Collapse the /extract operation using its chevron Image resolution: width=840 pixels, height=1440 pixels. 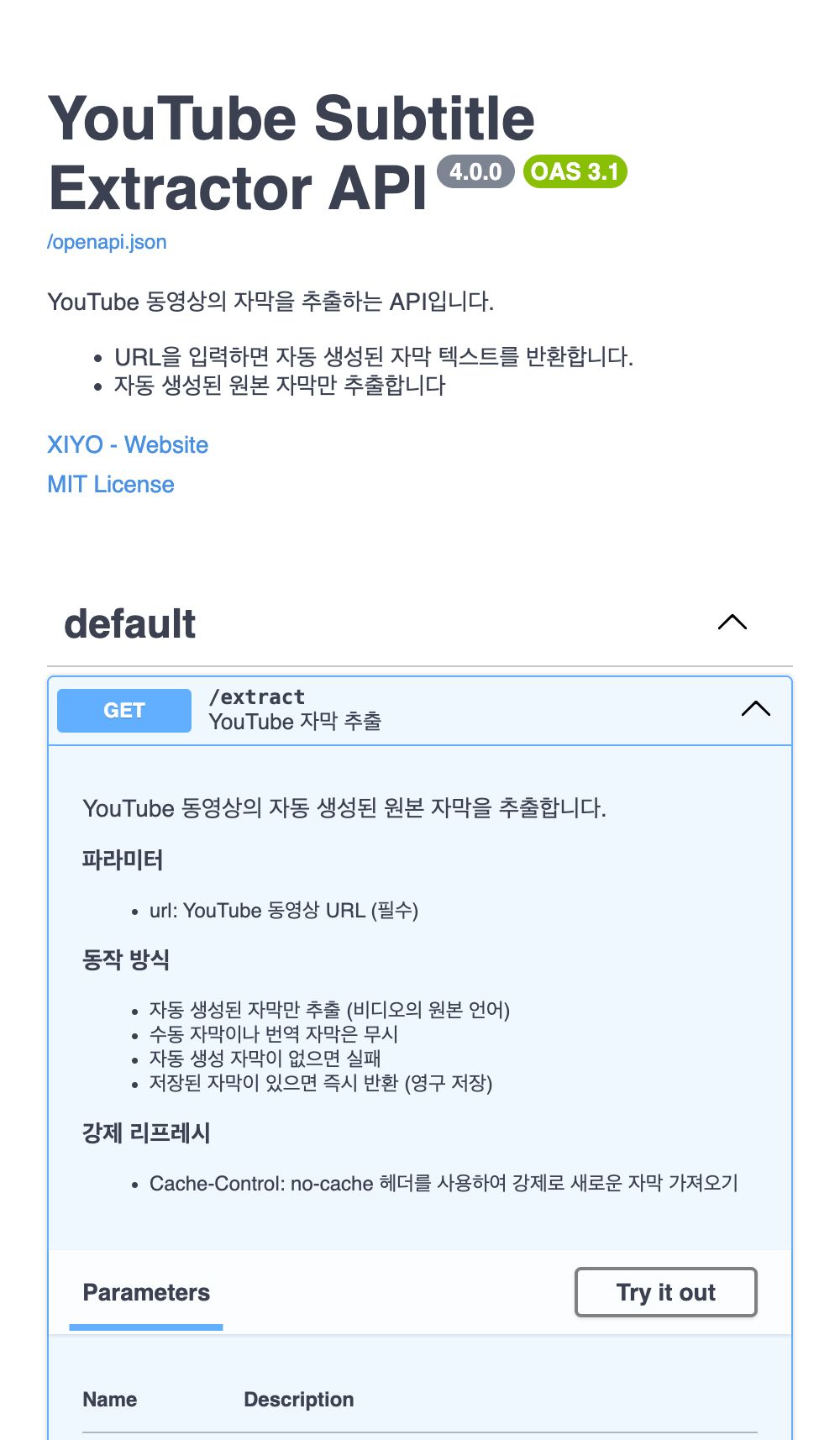click(756, 709)
